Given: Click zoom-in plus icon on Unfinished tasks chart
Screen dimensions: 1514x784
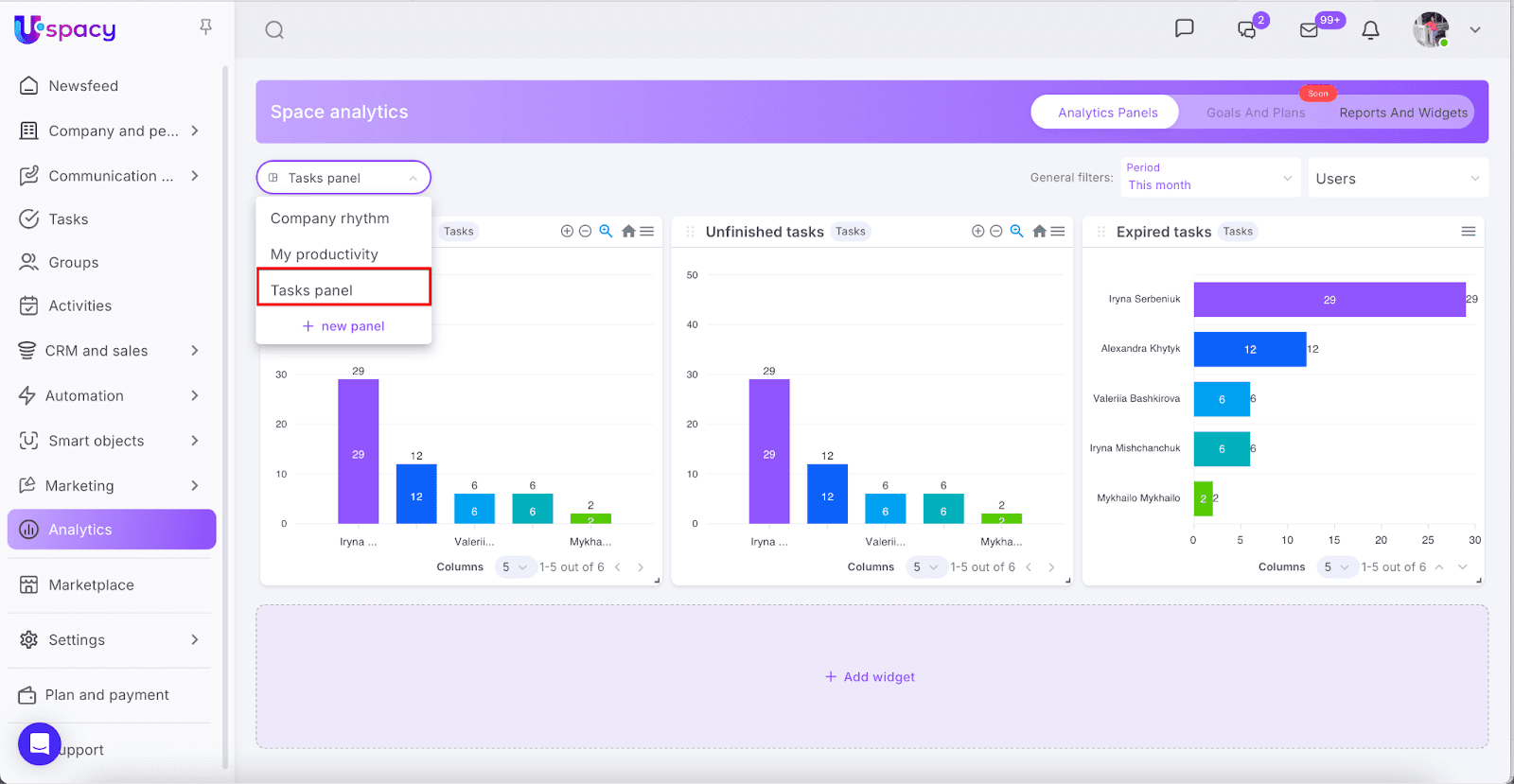Looking at the screenshot, I should pyautogui.click(x=977, y=232).
